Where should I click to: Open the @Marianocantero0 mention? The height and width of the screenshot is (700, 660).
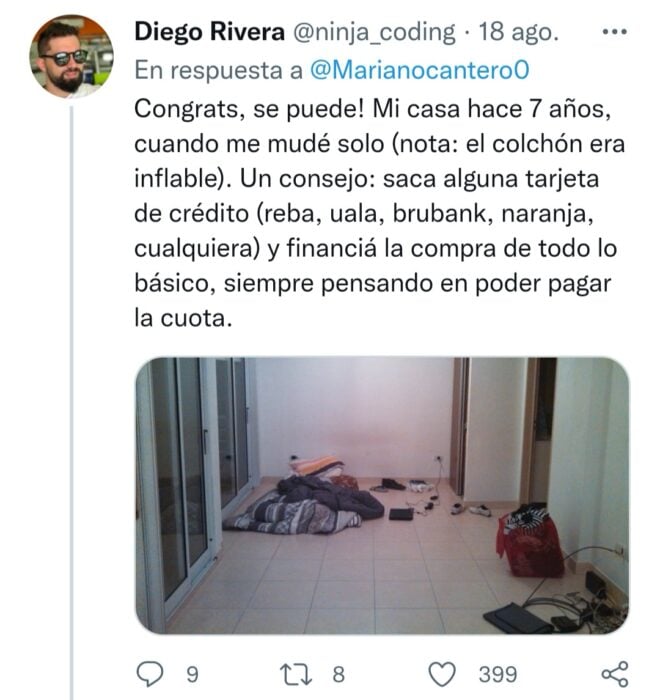[420, 70]
